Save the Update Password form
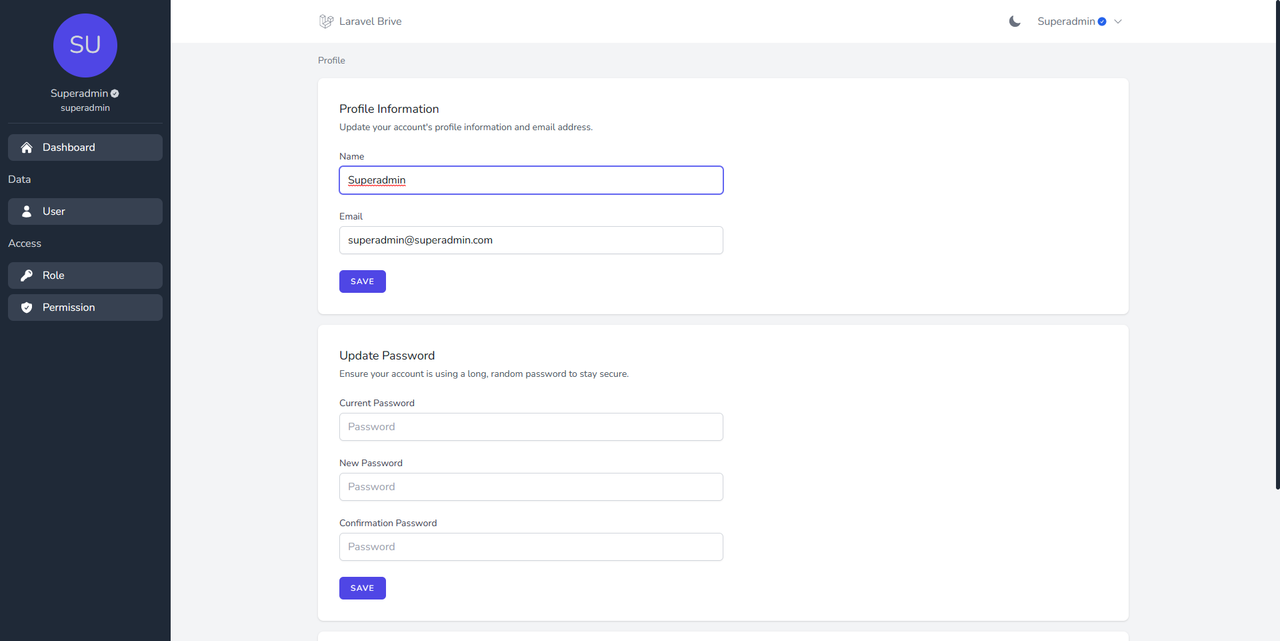The width and height of the screenshot is (1280, 641). pos(362,588)
